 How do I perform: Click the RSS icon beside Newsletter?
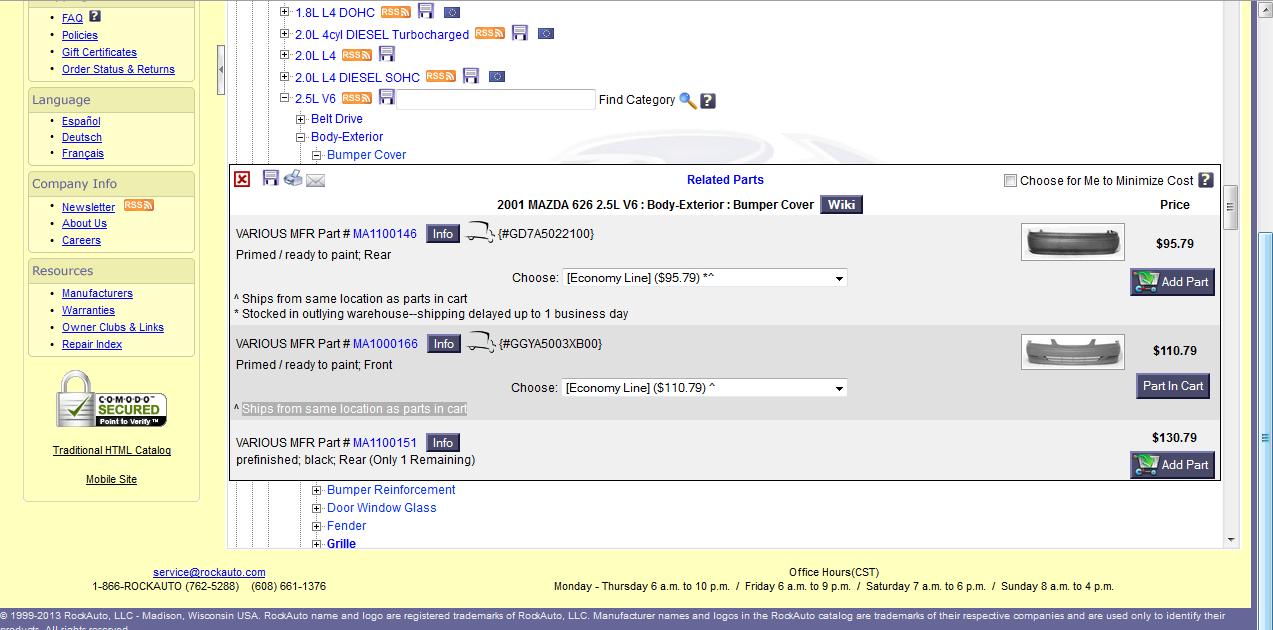point(138,206)
